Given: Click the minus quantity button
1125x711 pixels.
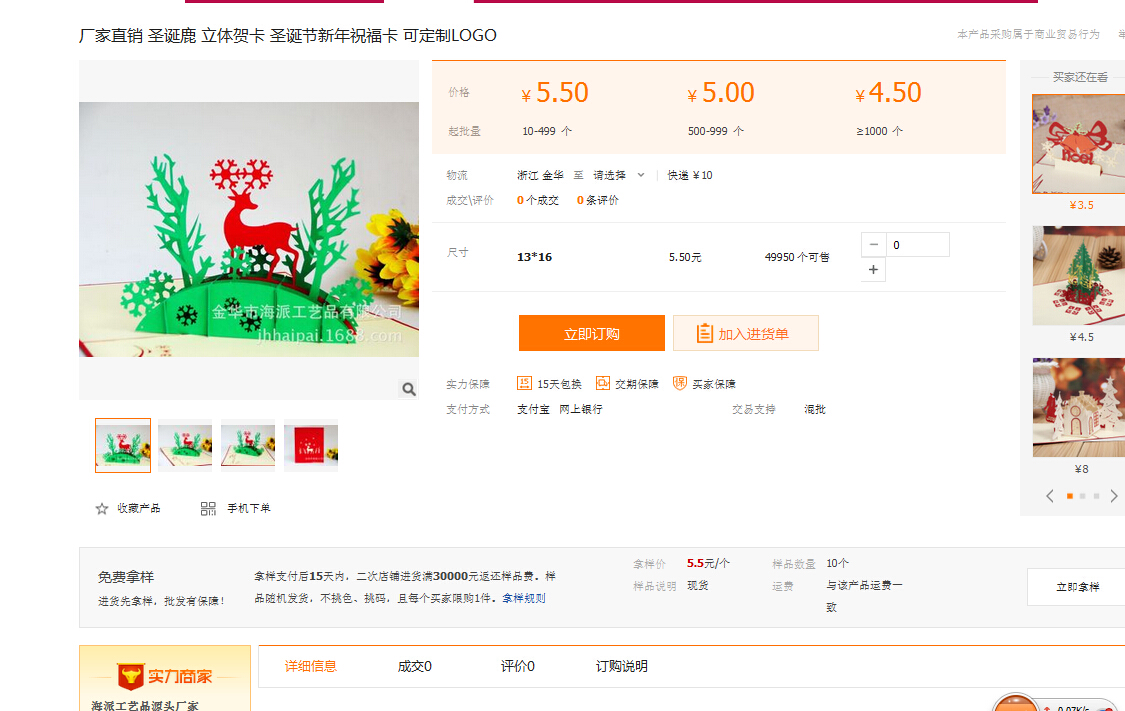Looking at the screenshot, I should point(873,245).
